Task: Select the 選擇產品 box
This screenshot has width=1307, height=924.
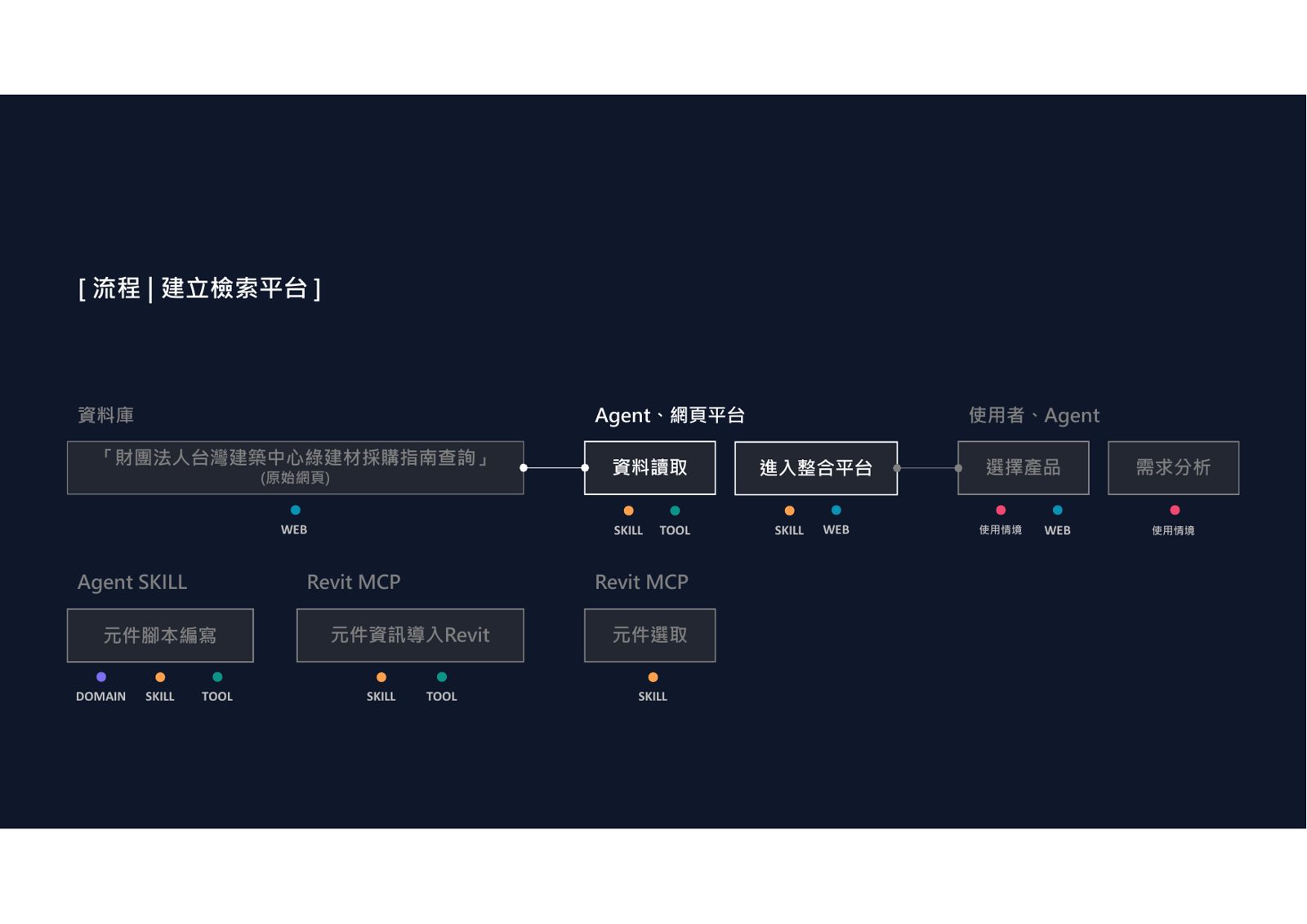Action: coord(1023,467)
